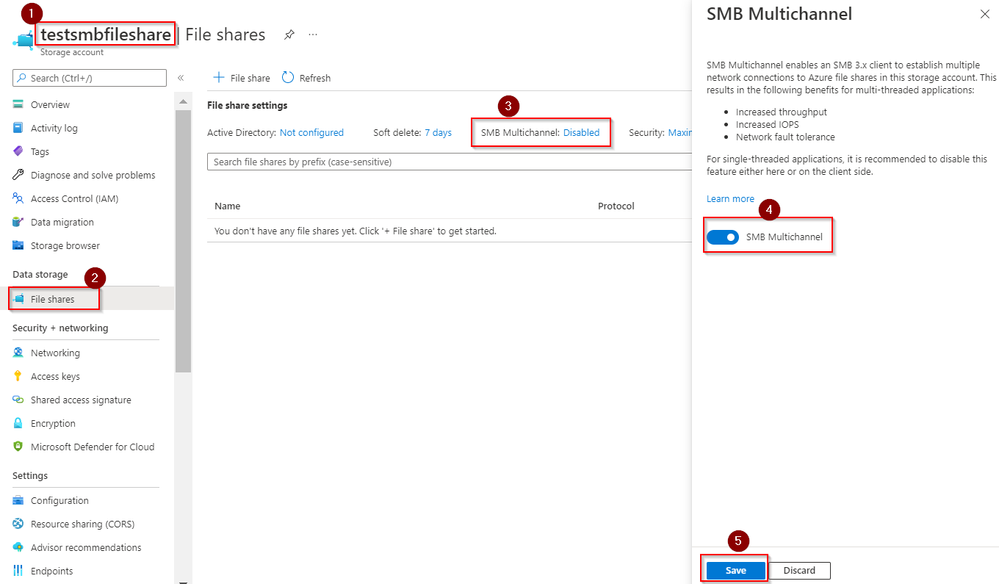Viewport: 999px width, 584px height.
Task: Click the Refresh circular arrow icon
Action: tap(288, 78)
